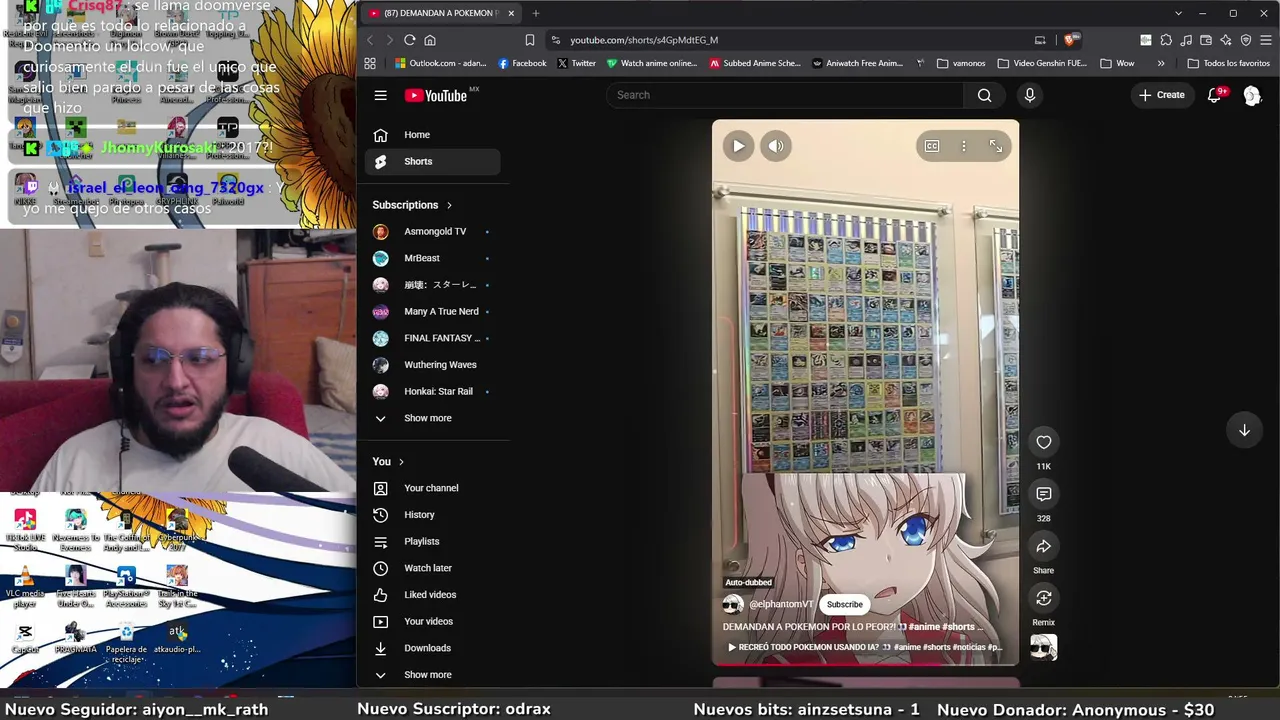This screenshot has height=720, width=1280.
Task: Open the sound used avatar thumbnail
Action: pos(1043,647)
